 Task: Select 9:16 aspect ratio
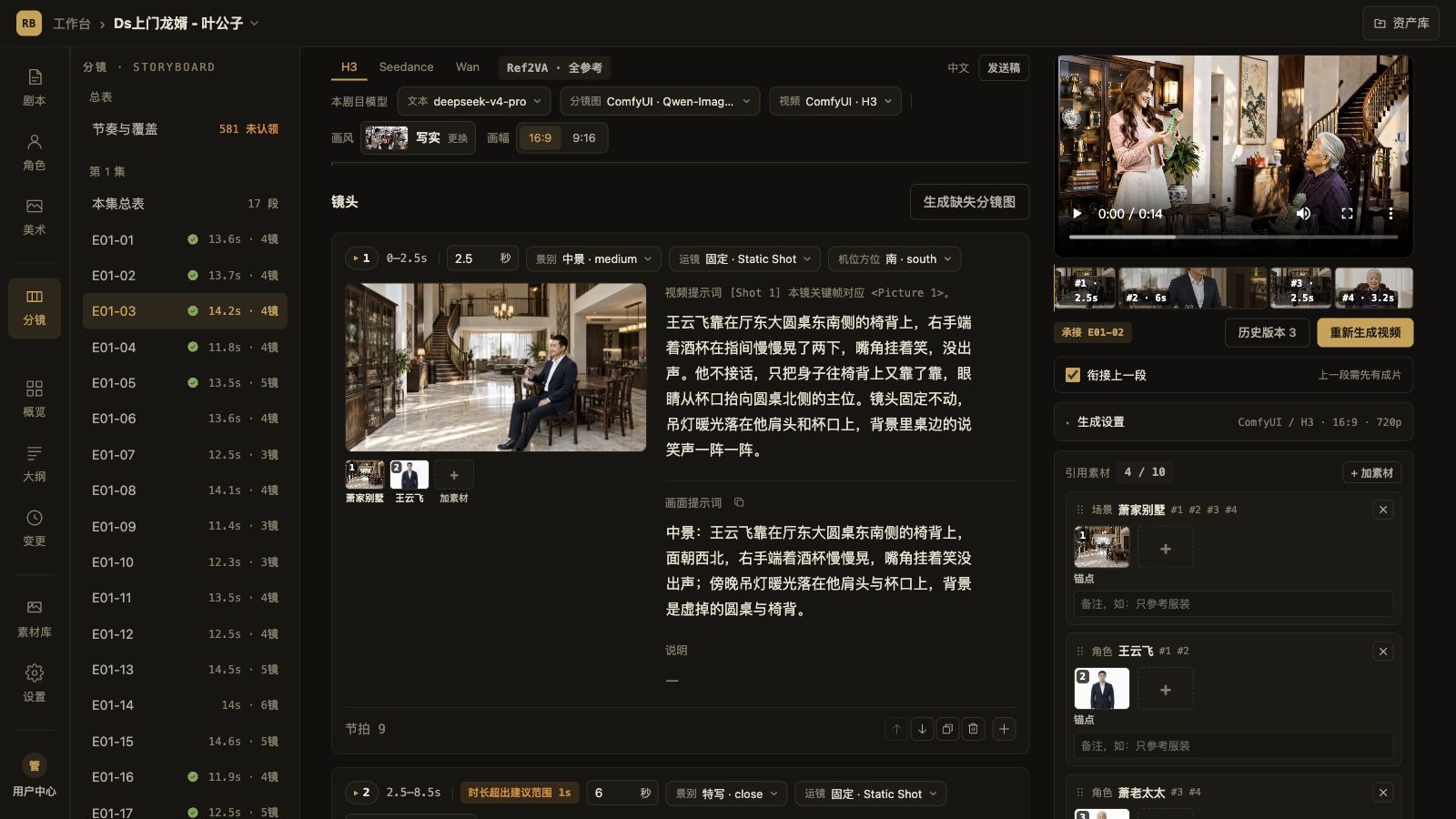point(583,138)
